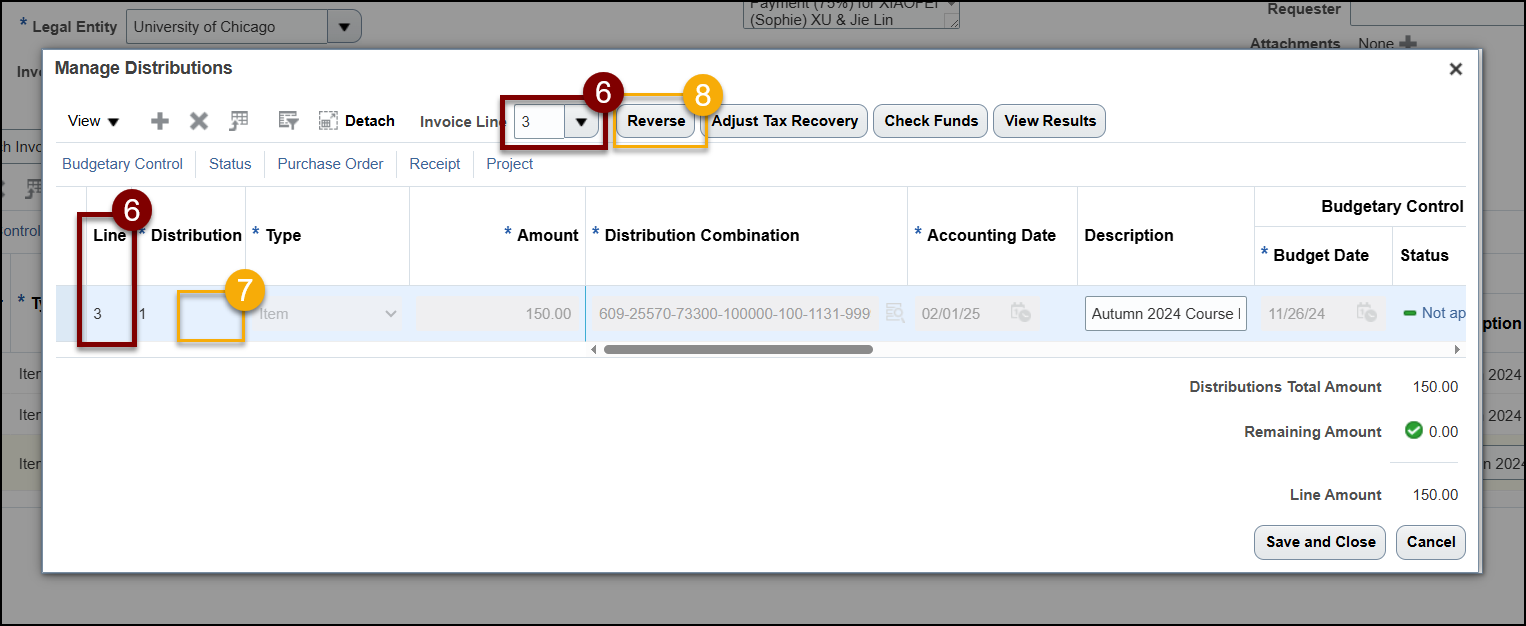The width and height of the screenshot is (1526, 626).
Task: Click the Attachments plus icon
Action: click(x=1408, y=43)
